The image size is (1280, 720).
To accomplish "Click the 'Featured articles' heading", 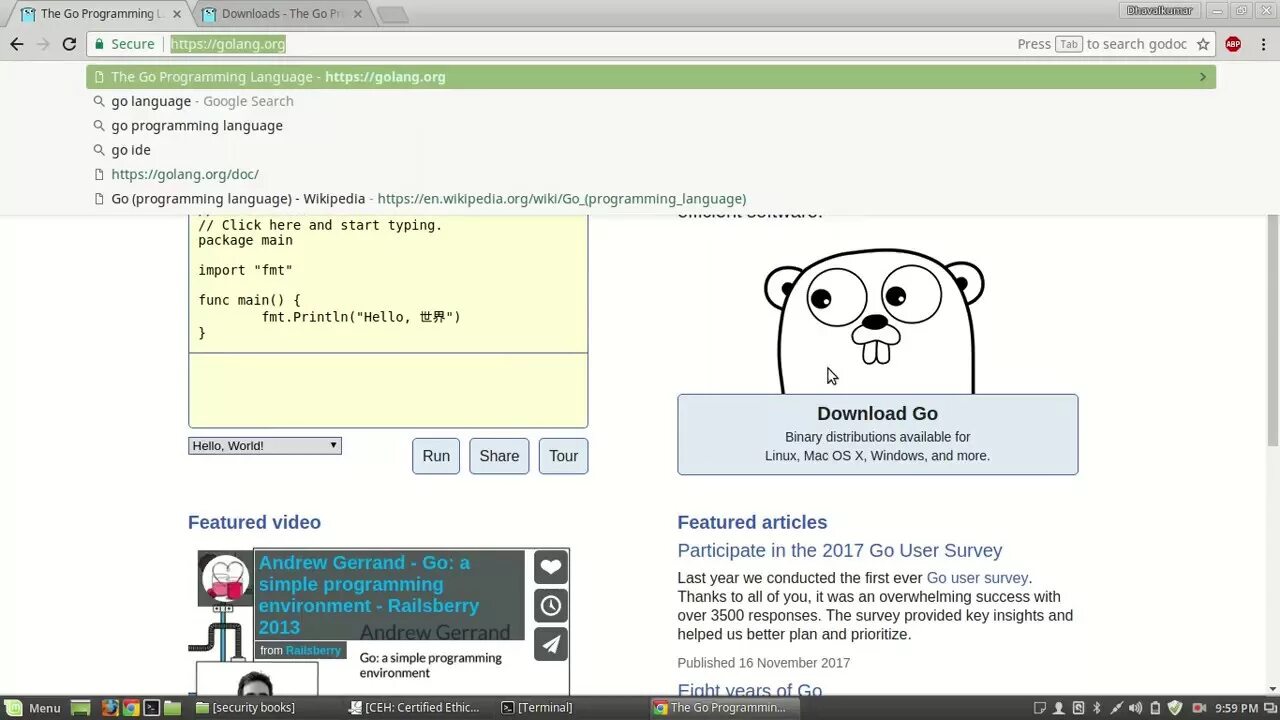I will click(x=752, y=522).
